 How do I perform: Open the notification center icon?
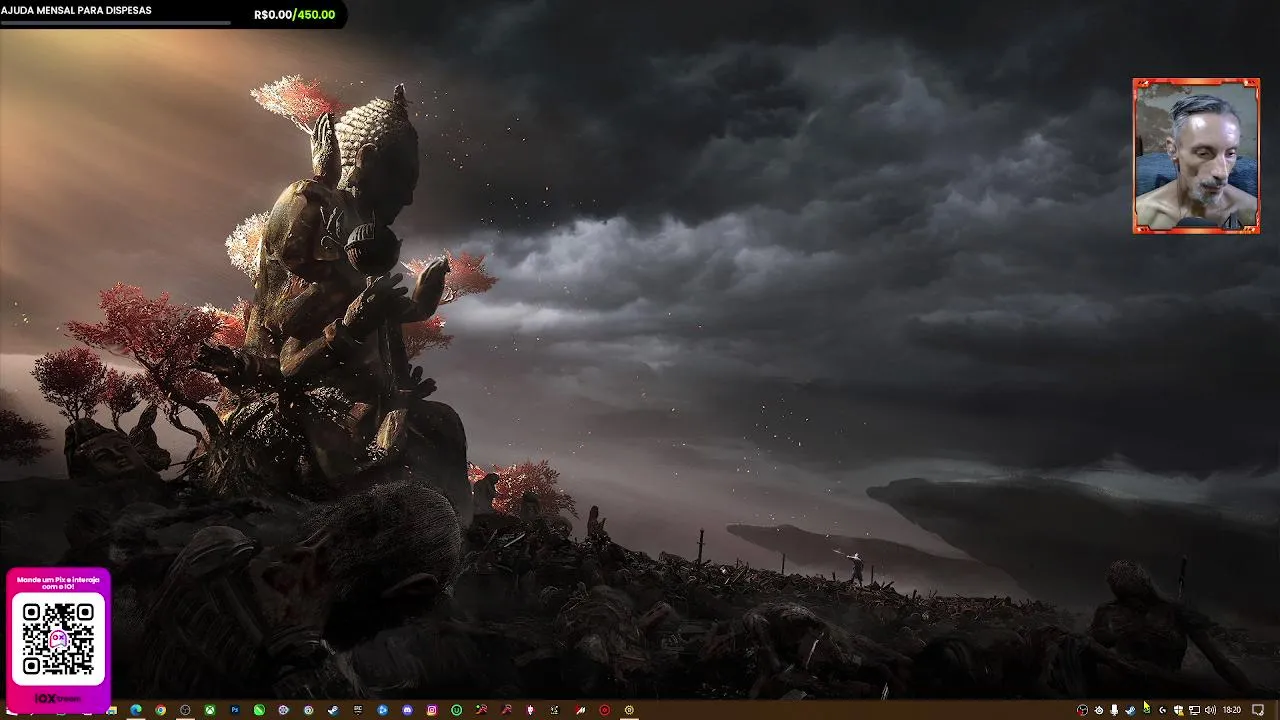pos(1258,710)
